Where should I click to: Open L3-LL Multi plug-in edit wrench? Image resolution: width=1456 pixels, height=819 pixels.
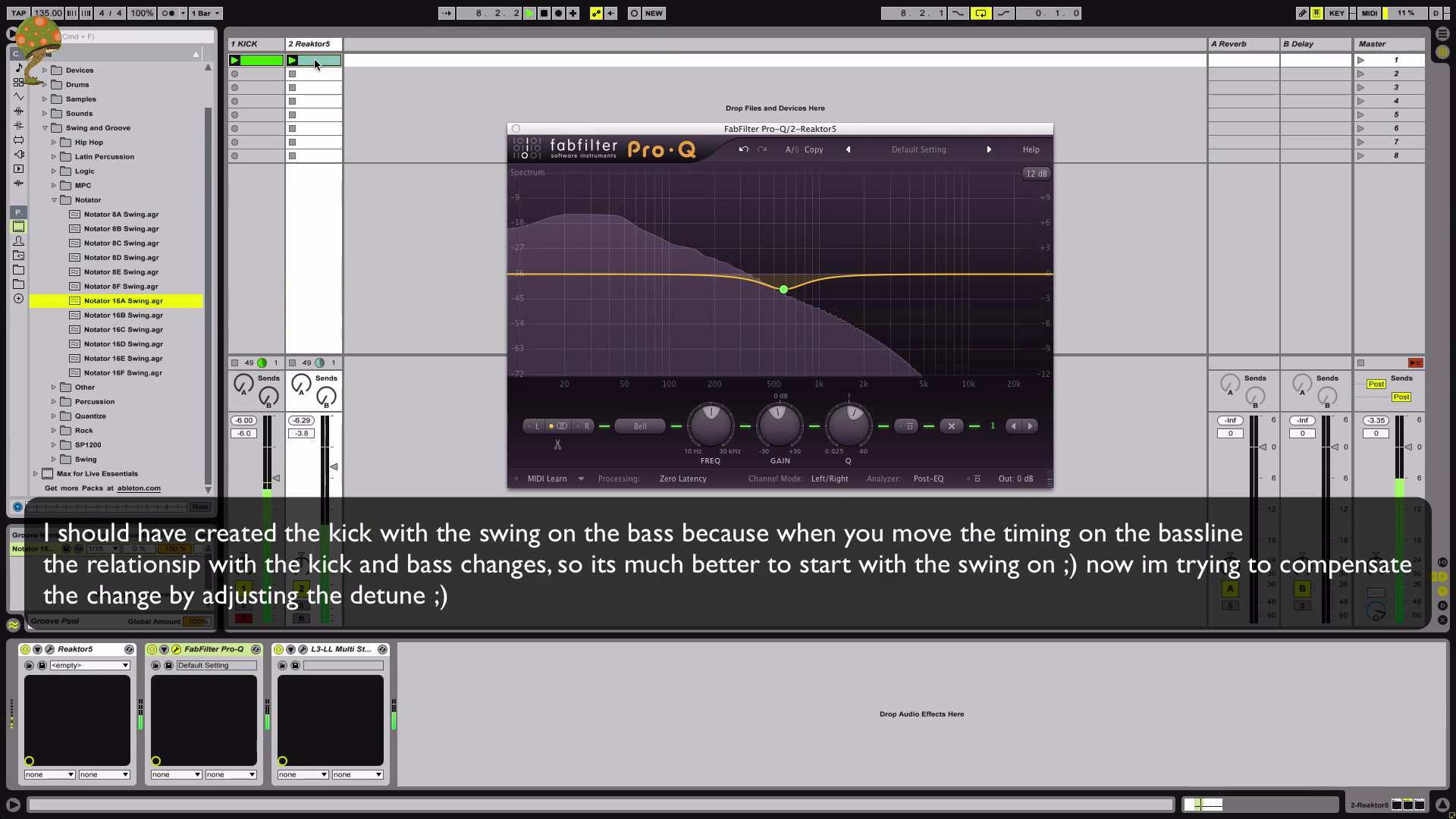click(303, 649)
